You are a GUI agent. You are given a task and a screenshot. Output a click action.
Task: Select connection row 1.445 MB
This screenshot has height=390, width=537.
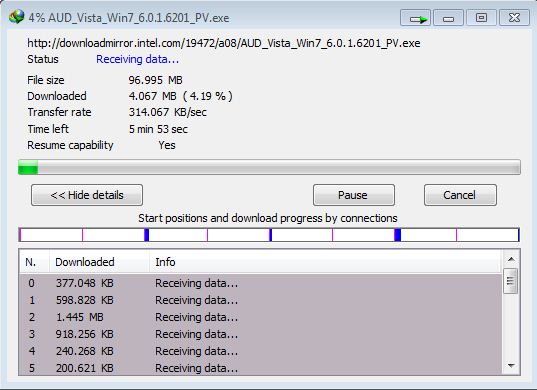pyautogui.click(x=261, y=317)
